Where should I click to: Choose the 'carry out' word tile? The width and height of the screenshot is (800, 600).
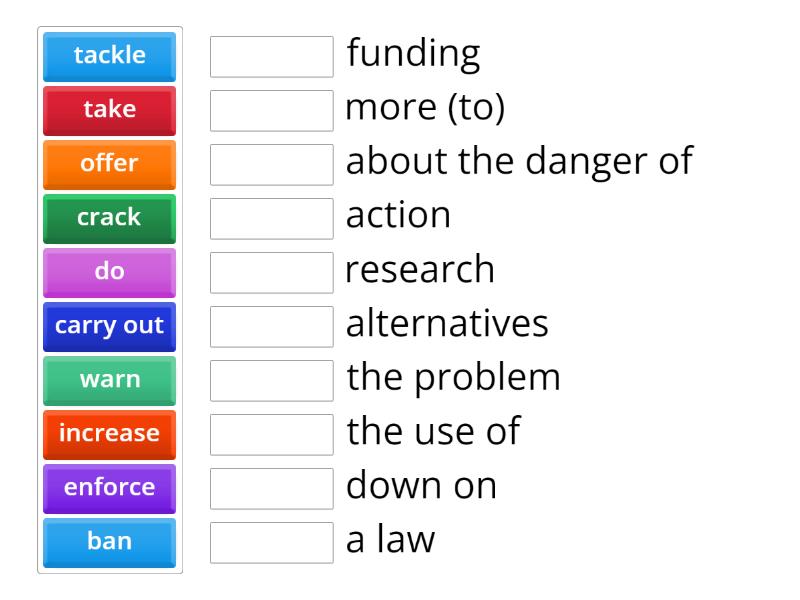[109, 326]
